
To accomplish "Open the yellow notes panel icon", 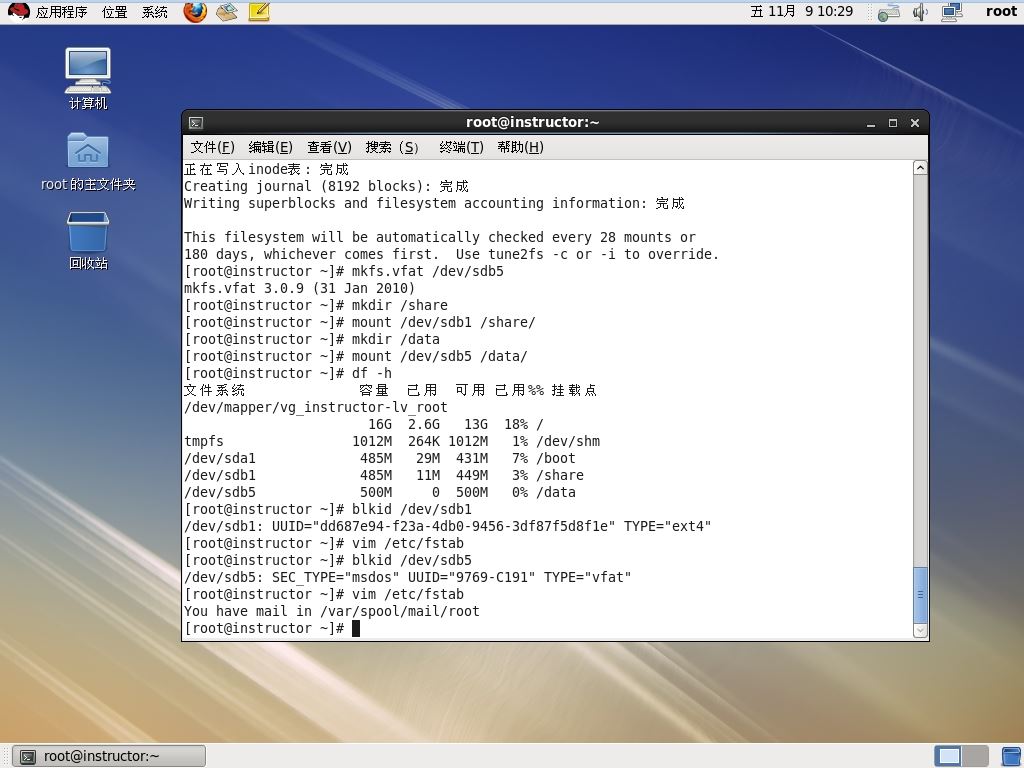I will [259, 12].
